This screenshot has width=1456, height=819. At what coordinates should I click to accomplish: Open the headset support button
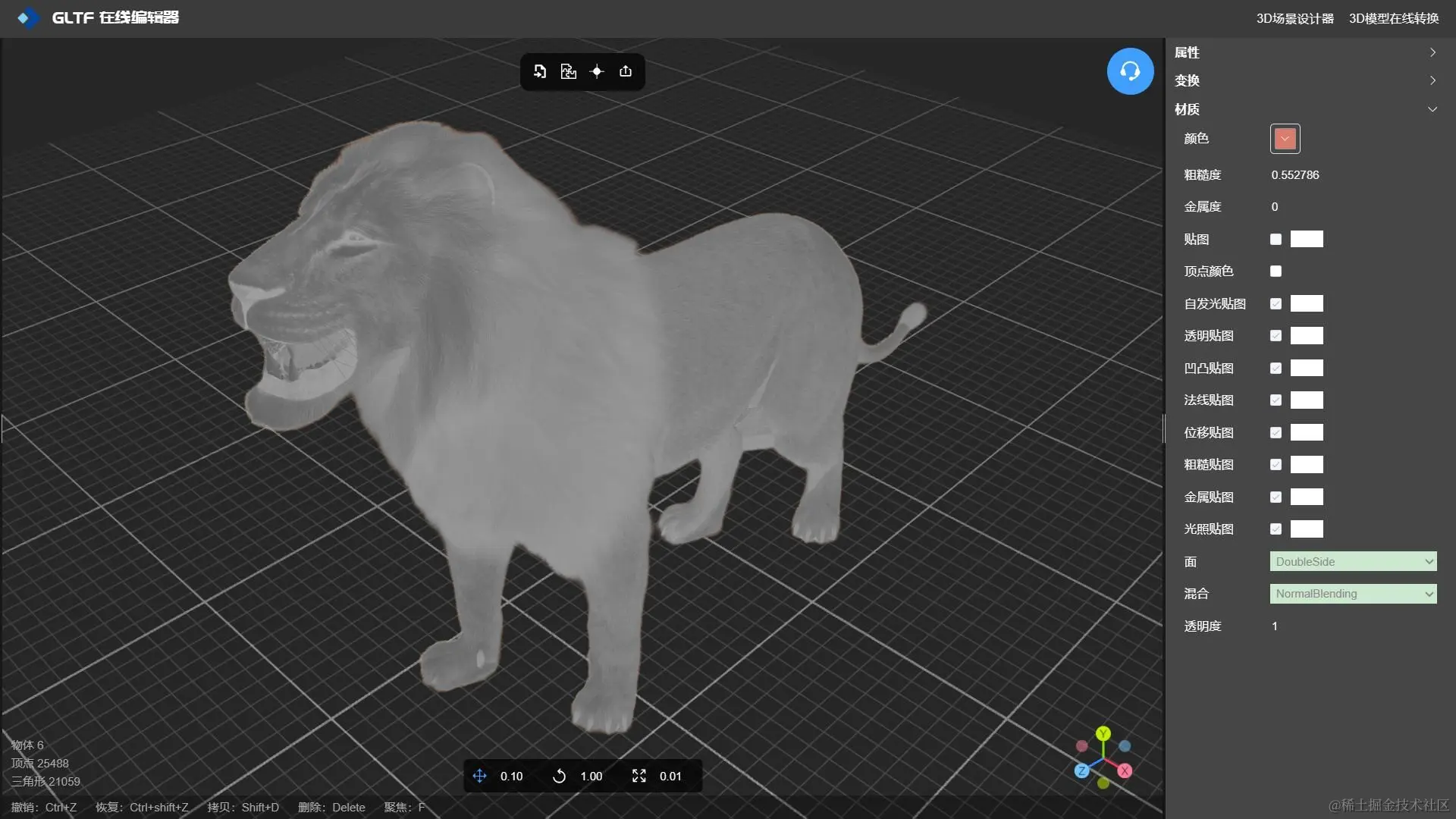(x=1130, y=71)
